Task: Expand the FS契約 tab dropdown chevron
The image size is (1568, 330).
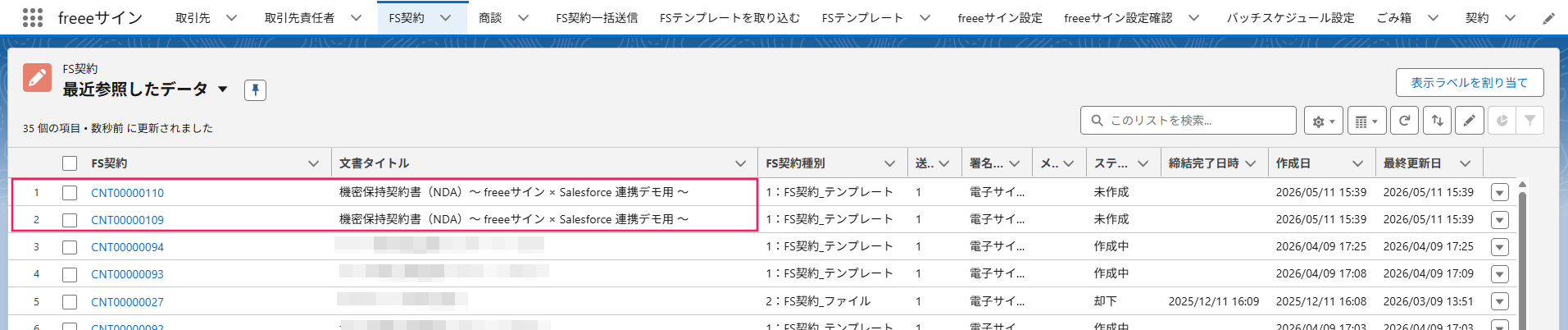Action: pos(446,18)
